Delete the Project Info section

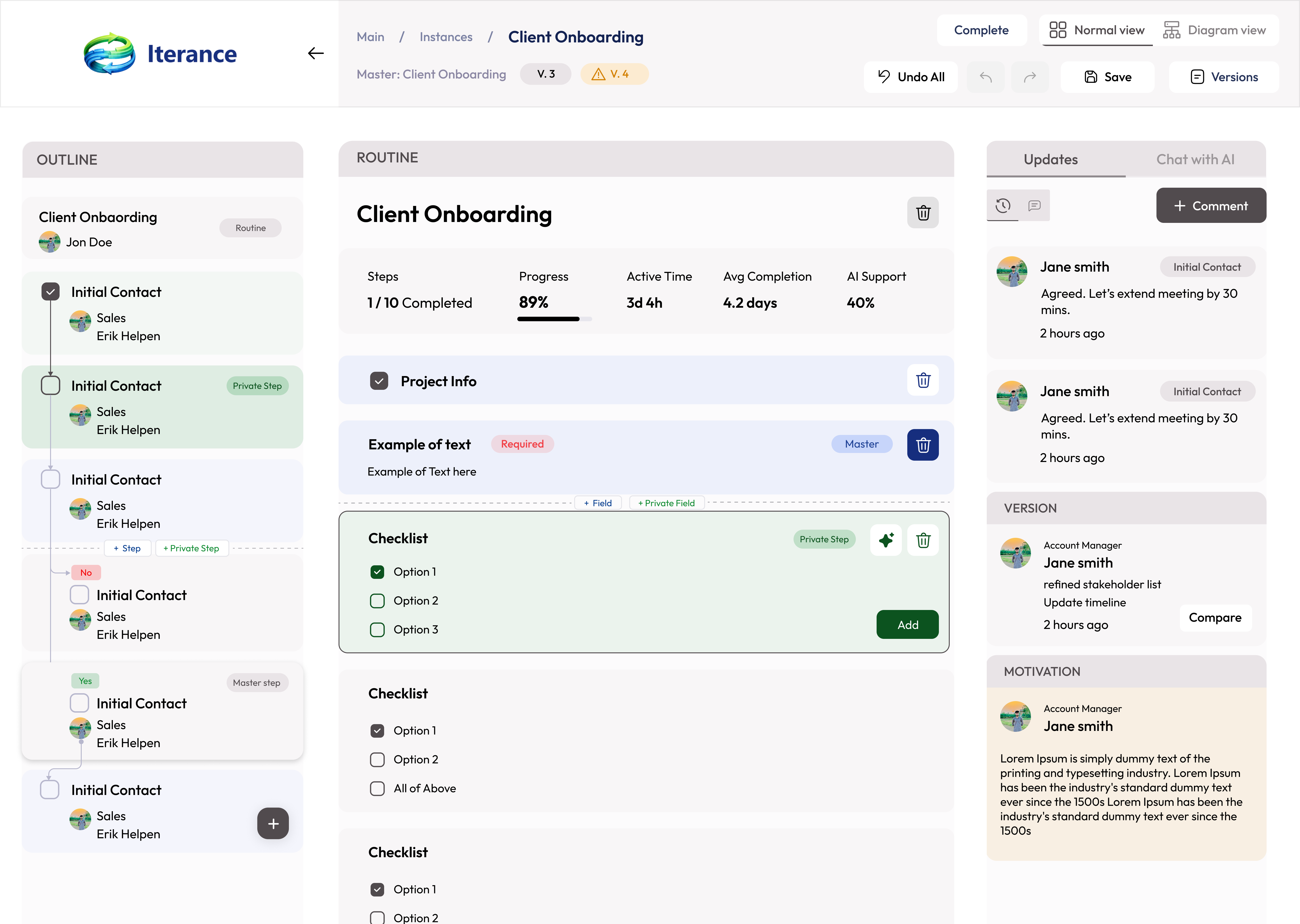pyautogui.click(x=923, y=380)
